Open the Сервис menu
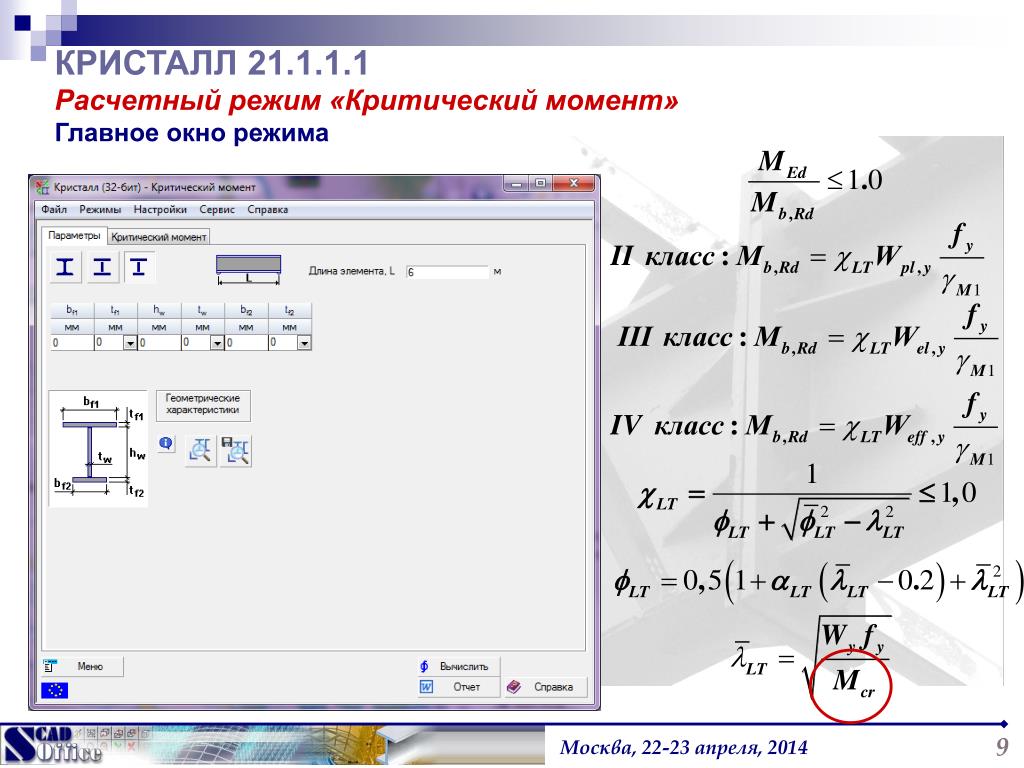 click(x=217, y=210)
